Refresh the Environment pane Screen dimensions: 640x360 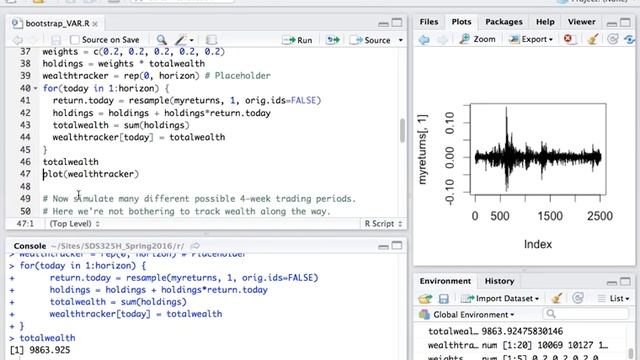[x=578, y=298]
